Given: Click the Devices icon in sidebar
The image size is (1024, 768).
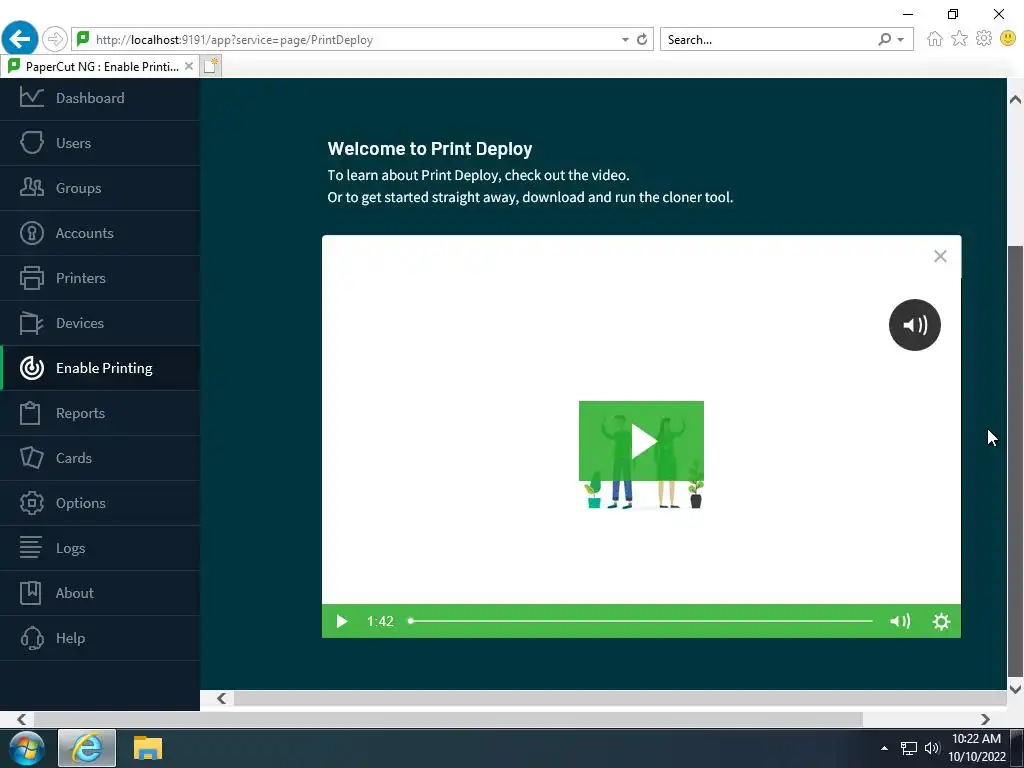Looking at the screenshot, I should [31, 323].
